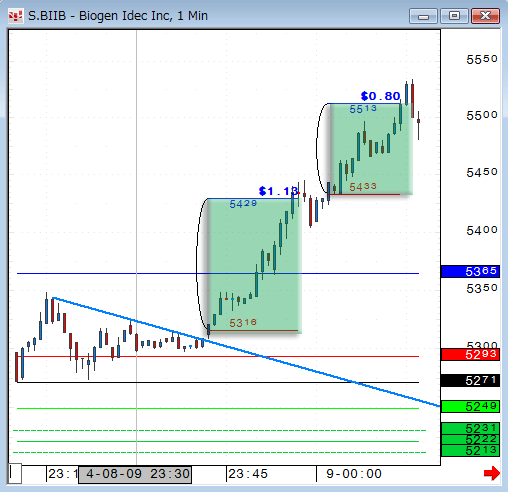Select the blue descending trendline
Image resolution: width=508 pixels, height=492 pixels.
246,351
